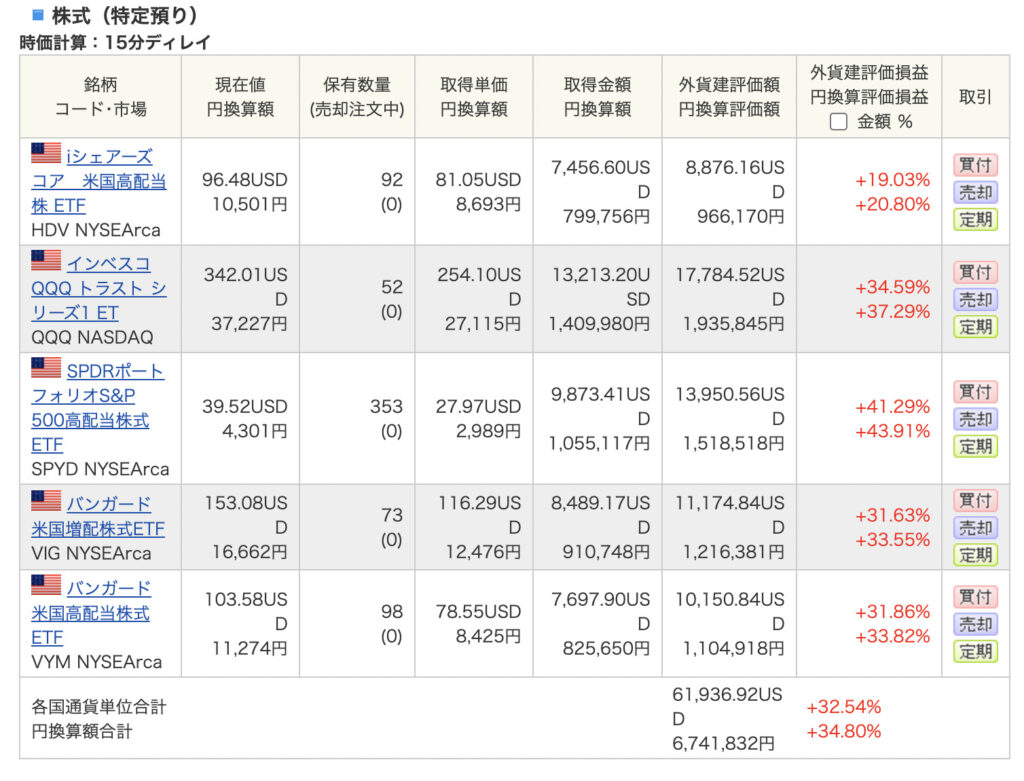Open the iシェアーズ コア 米国高配当株 ETF link
The width and height of the screenshot is (1024, 781).
(99, 181)
